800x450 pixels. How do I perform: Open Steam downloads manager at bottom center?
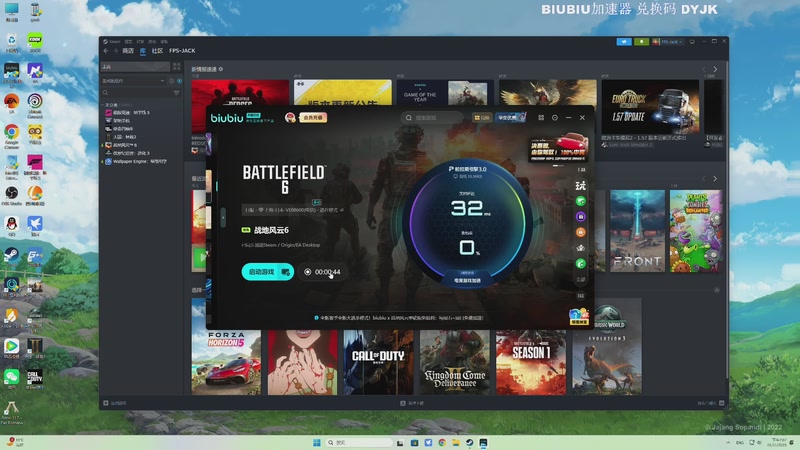[412, 403]
